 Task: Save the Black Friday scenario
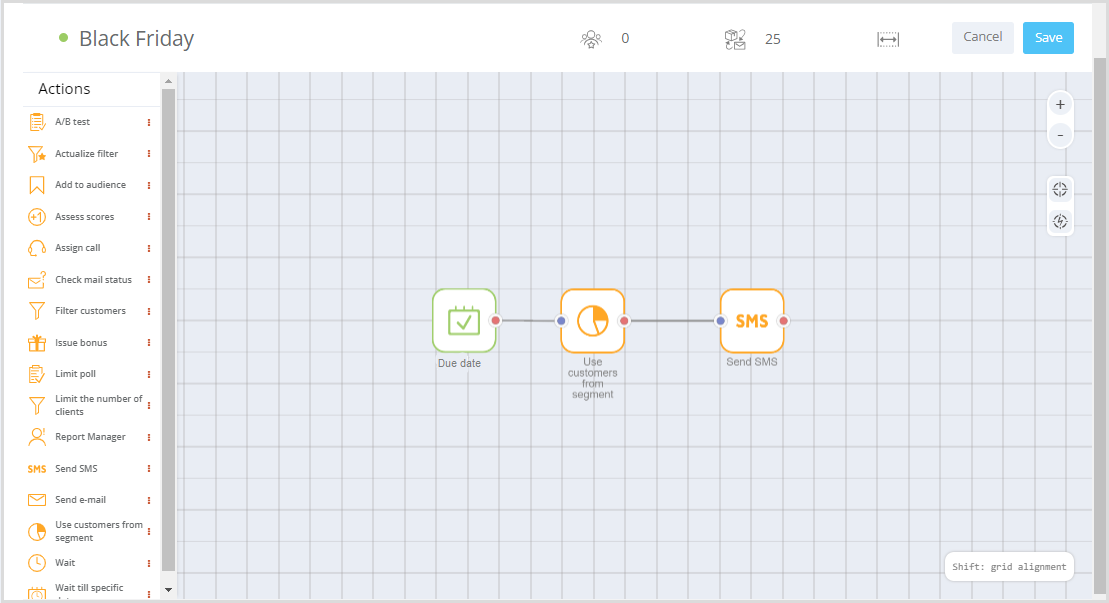point(1048,38)
